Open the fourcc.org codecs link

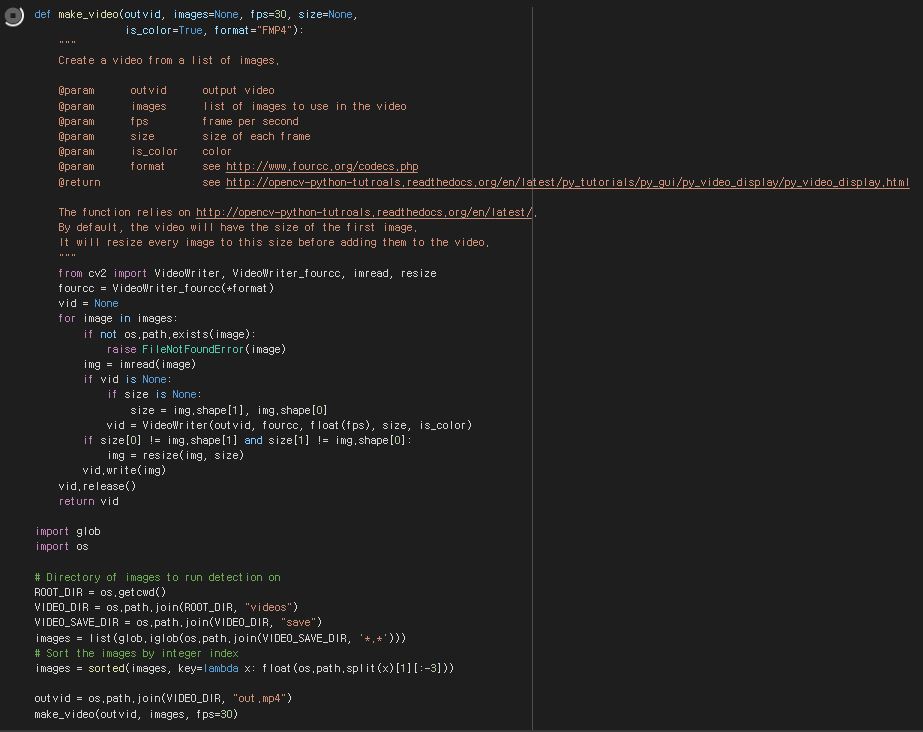pyautogui.click(x=322, y=167)
